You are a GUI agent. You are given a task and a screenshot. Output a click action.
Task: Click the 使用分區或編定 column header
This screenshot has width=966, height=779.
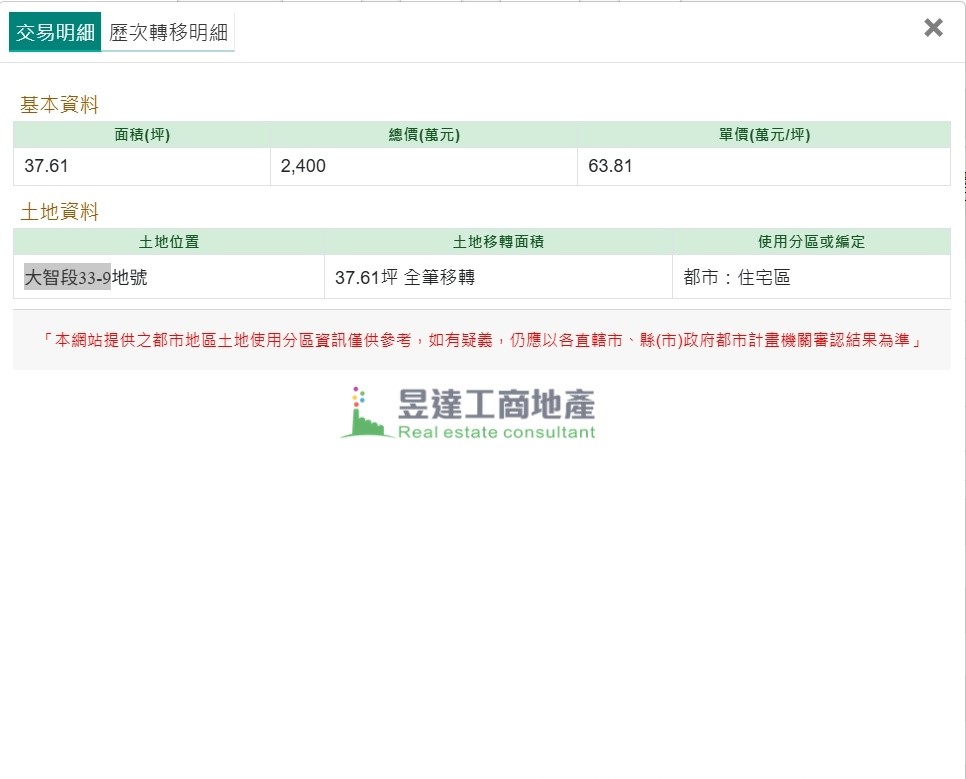[811, 242]
